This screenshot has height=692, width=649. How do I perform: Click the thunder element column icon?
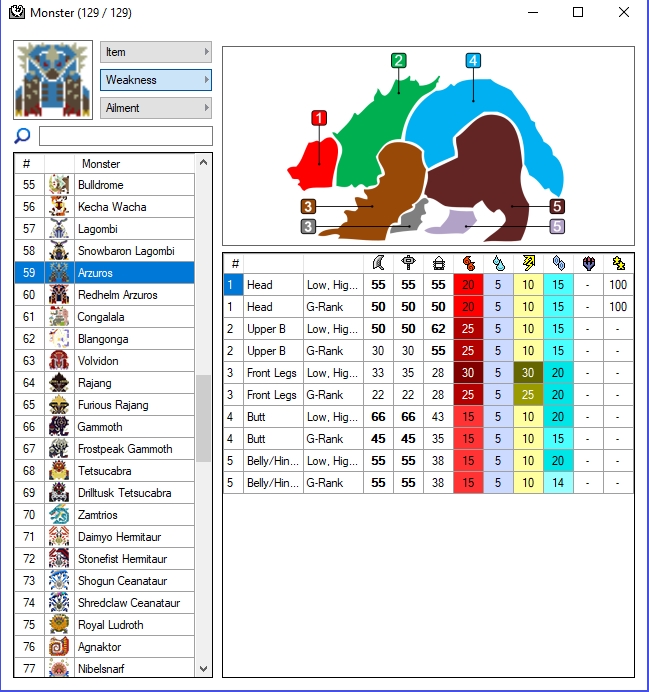tap(528, 263)
